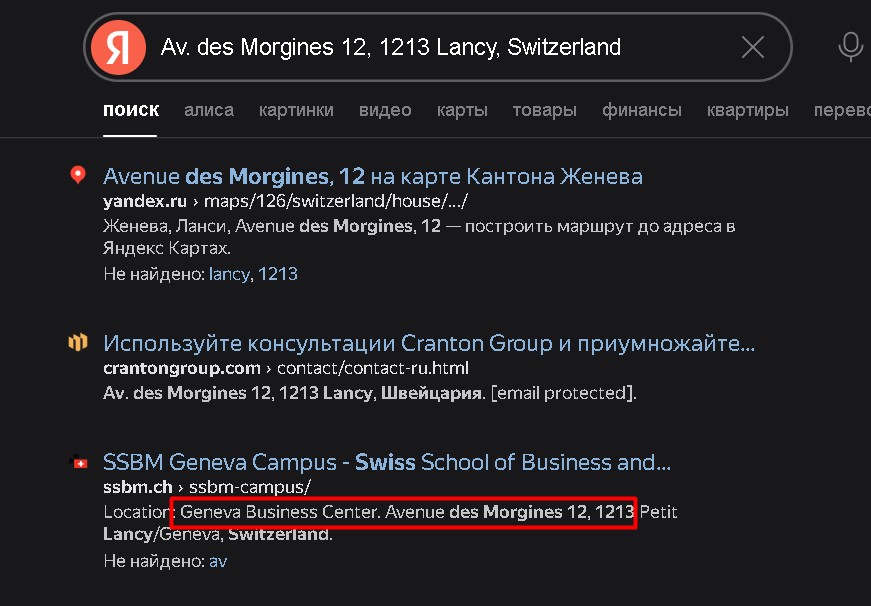The width and height of the screenshot is (871, 606).
Task: Open the товары tab
Action: [x=544, y=110]
